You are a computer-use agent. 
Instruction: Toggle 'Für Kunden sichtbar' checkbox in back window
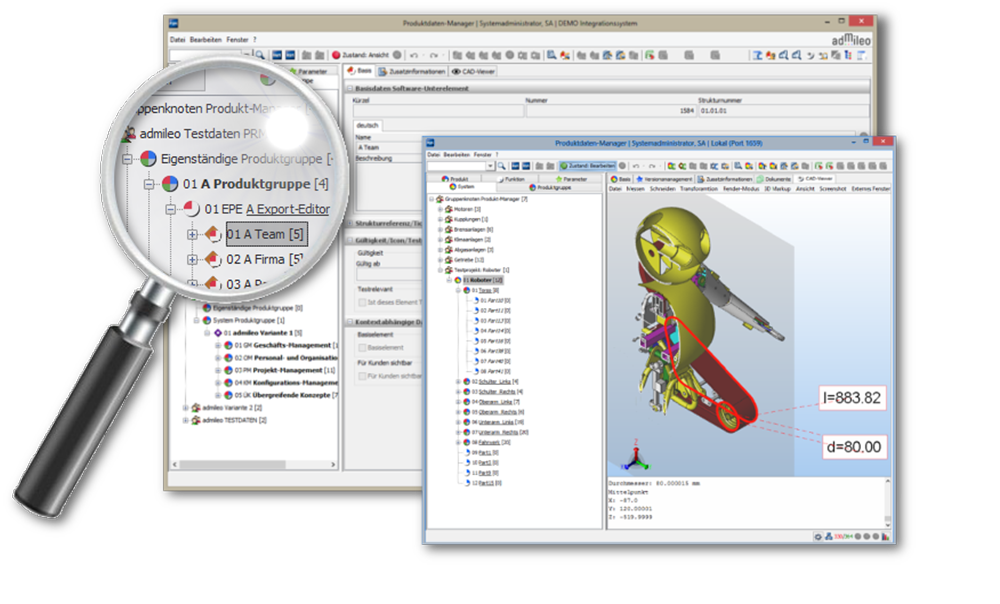pyautogui.click(x=362, y=376)
